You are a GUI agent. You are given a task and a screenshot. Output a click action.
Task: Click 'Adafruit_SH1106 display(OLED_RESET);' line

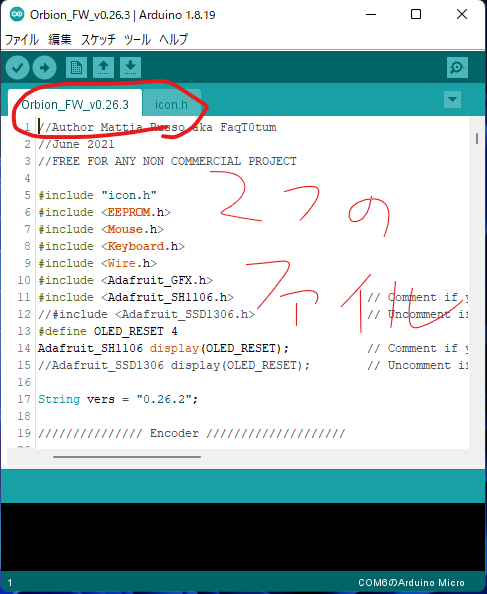click(x=164, y=348)
